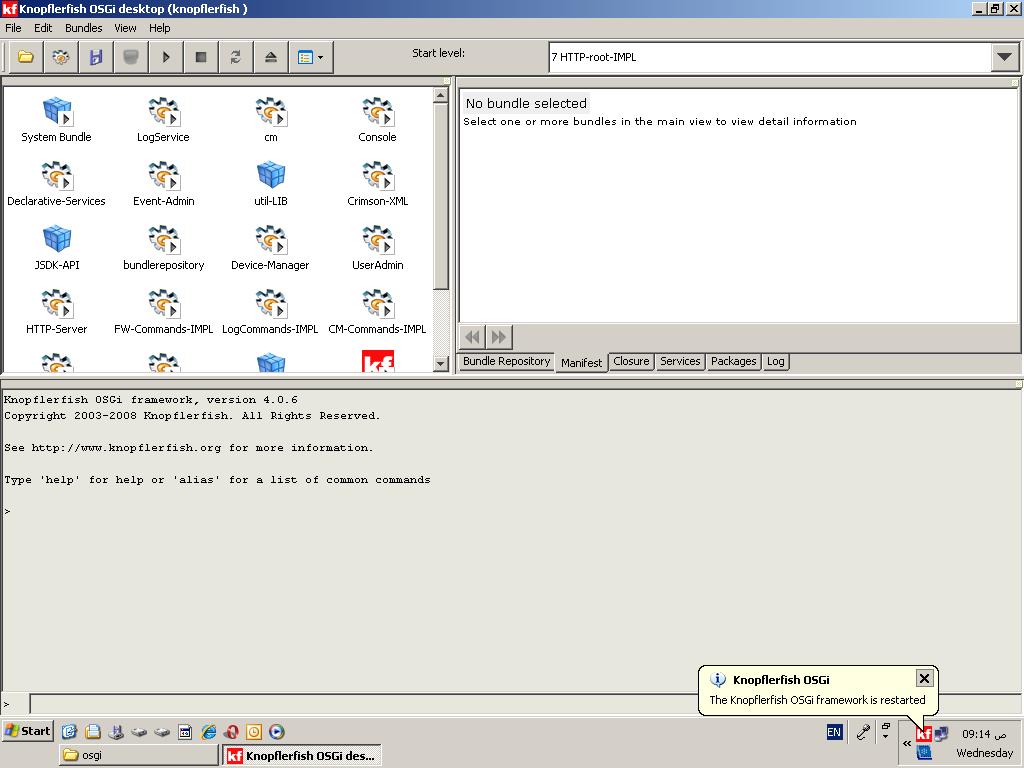The image size is (1024, 768).
Task: Open the Help menu
Action: pos(159,28)
